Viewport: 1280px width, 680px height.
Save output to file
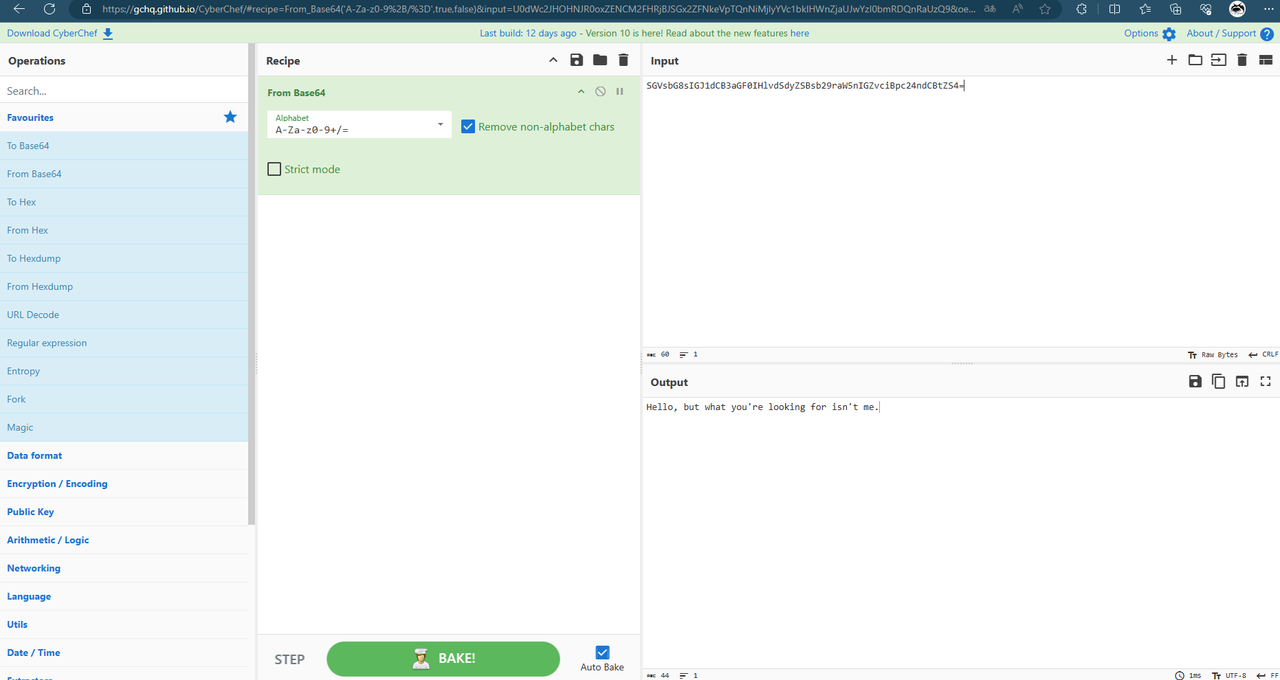pyautogui.click(x=1195, y=381)
